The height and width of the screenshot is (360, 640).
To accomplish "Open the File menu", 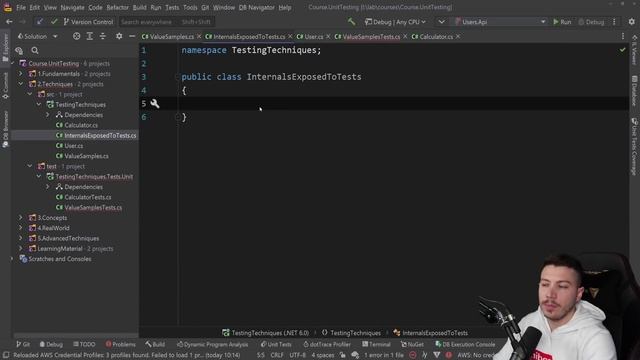I will [21, 7].
